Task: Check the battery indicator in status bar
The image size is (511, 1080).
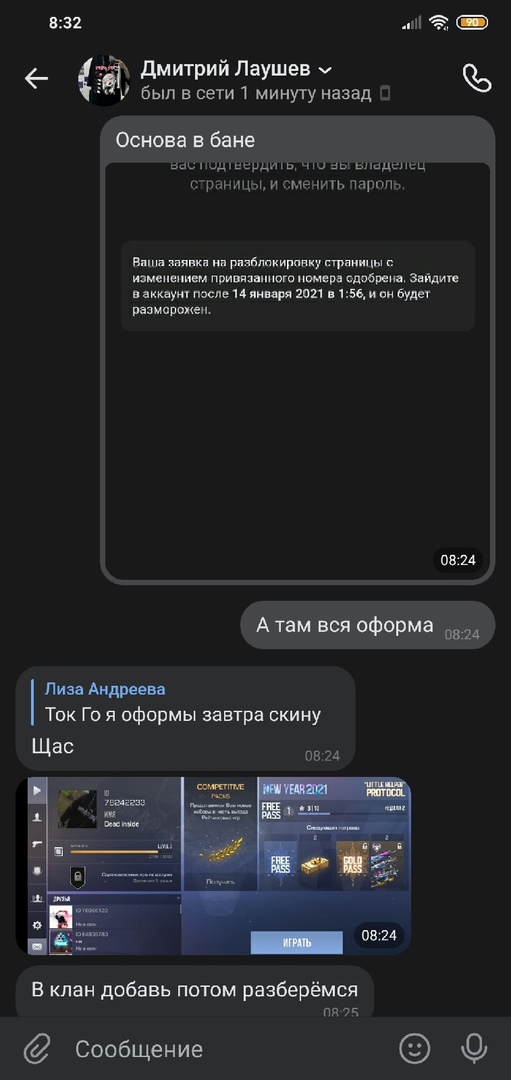Action: click(x=472, y=23)
